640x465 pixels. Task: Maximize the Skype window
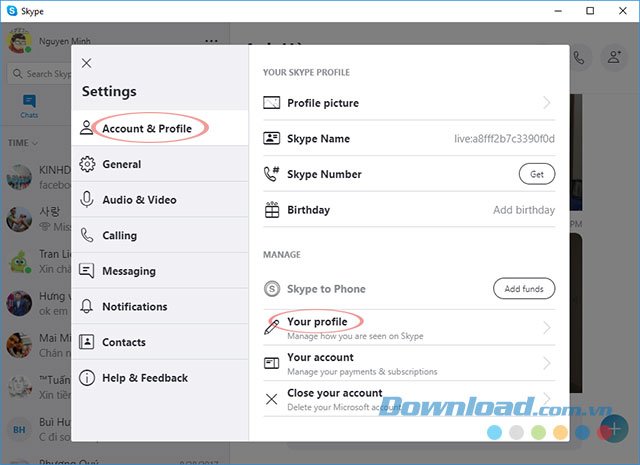tap(590, 11)
